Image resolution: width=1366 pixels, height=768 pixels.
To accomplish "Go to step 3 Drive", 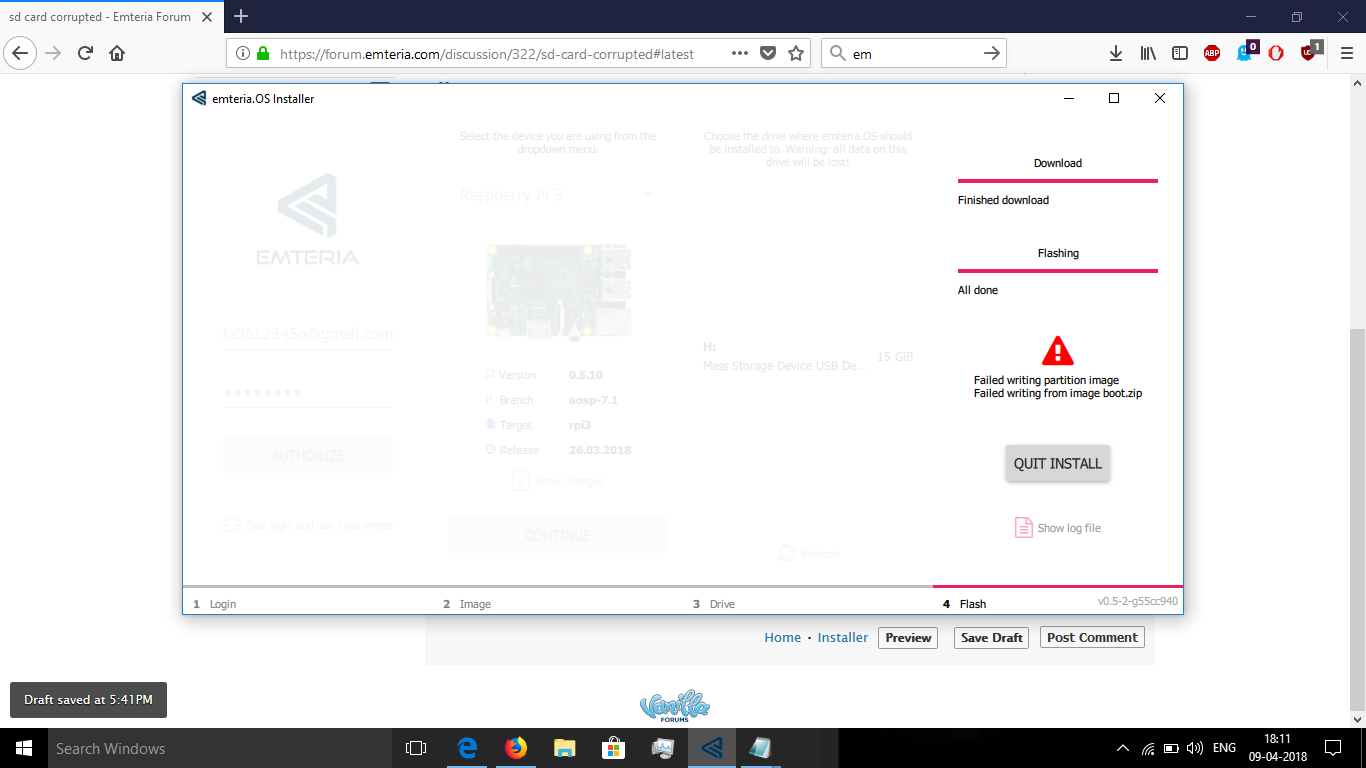I will 714,604.
